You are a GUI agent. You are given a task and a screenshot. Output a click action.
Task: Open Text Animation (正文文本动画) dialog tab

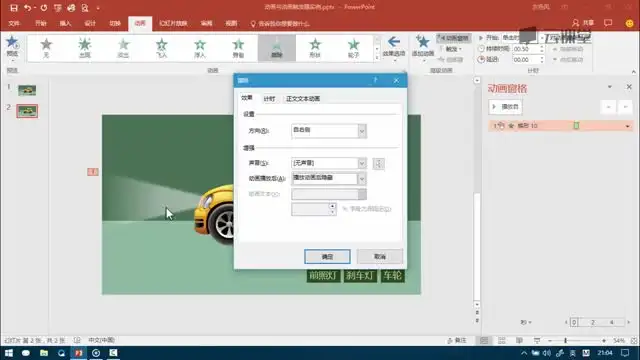pyautogui.click(x=303, y=99)
